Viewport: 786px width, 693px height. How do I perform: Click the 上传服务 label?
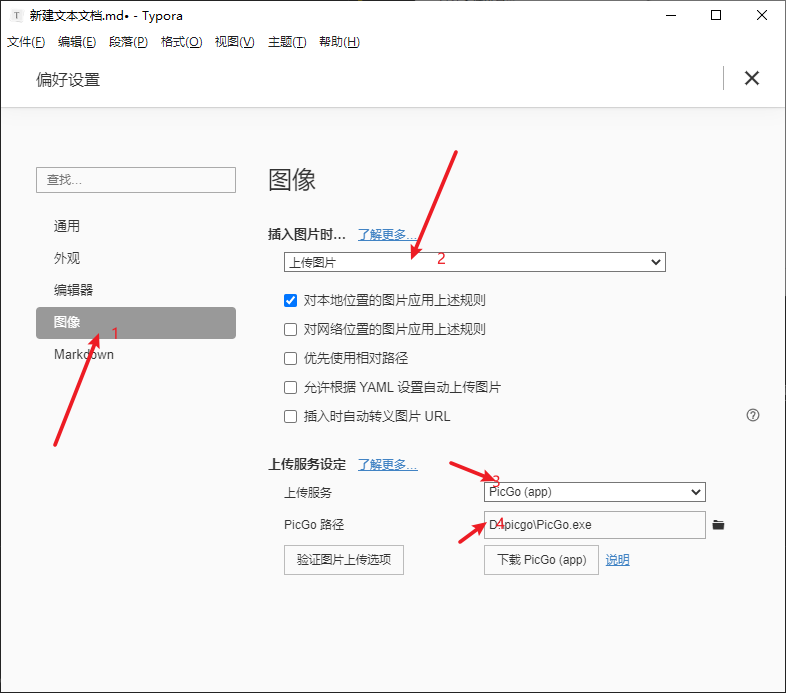point(308,493)
